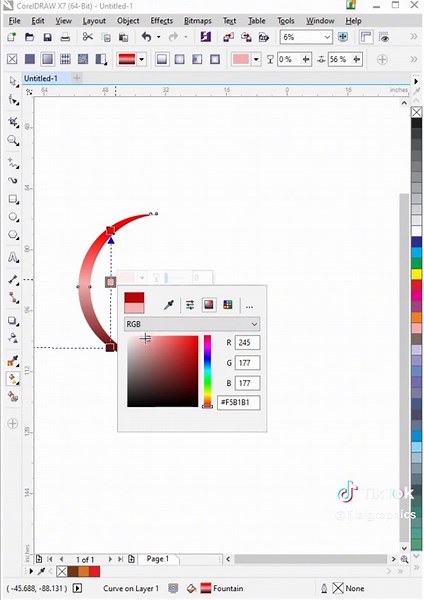Open the fill picker dropdown
Viewport: 424px width, 600px height.
coord(142,59)
